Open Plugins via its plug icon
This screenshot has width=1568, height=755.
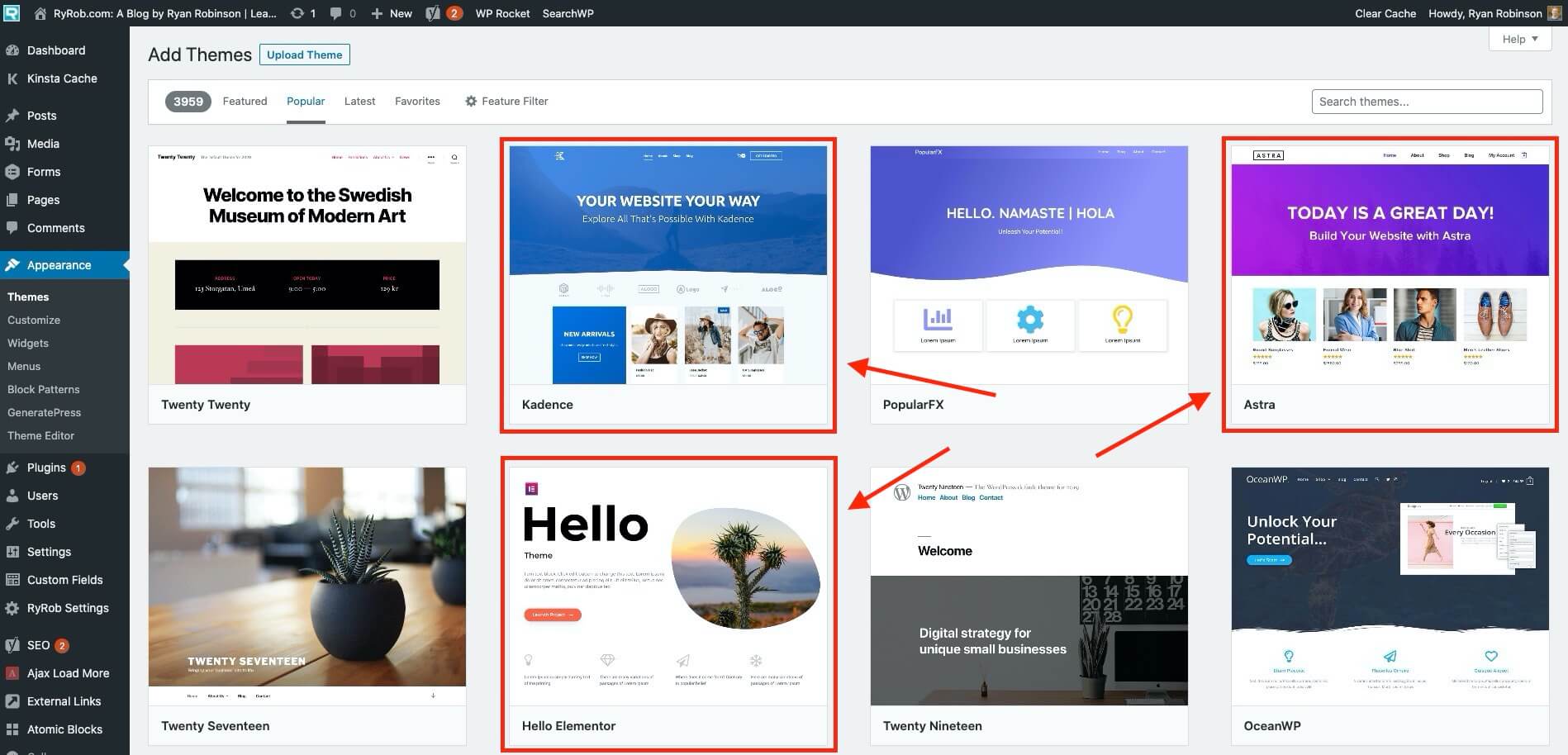tap(13, 467)
